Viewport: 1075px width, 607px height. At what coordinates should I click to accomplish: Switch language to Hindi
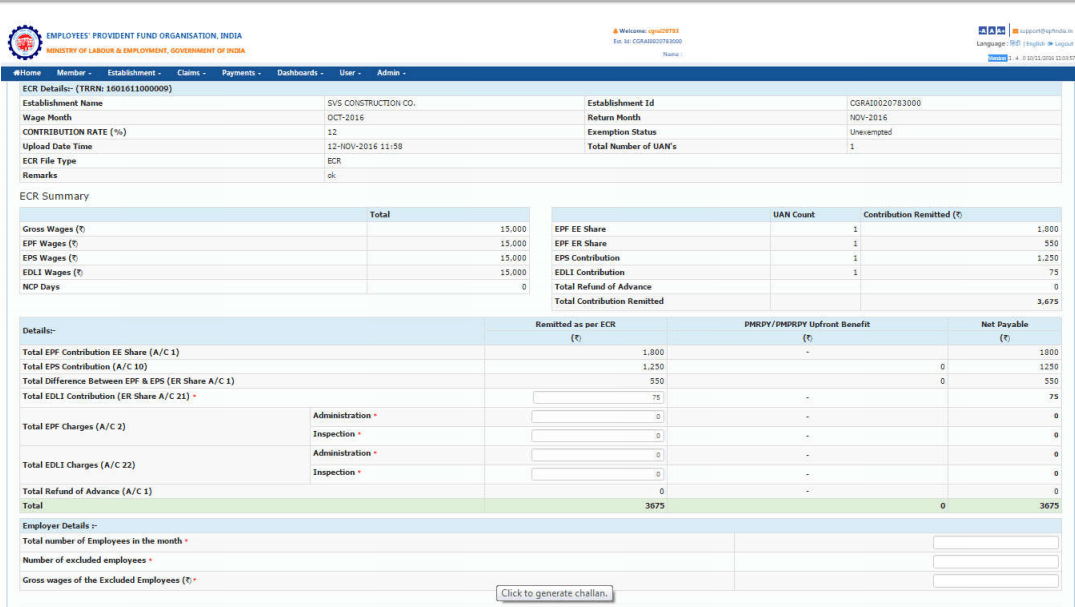tap(1015, 43)
